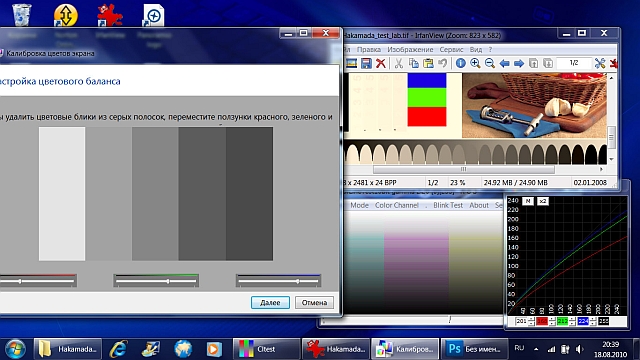
Task: Click the Undo arrow icon in IrfanView
Action: 442,63
